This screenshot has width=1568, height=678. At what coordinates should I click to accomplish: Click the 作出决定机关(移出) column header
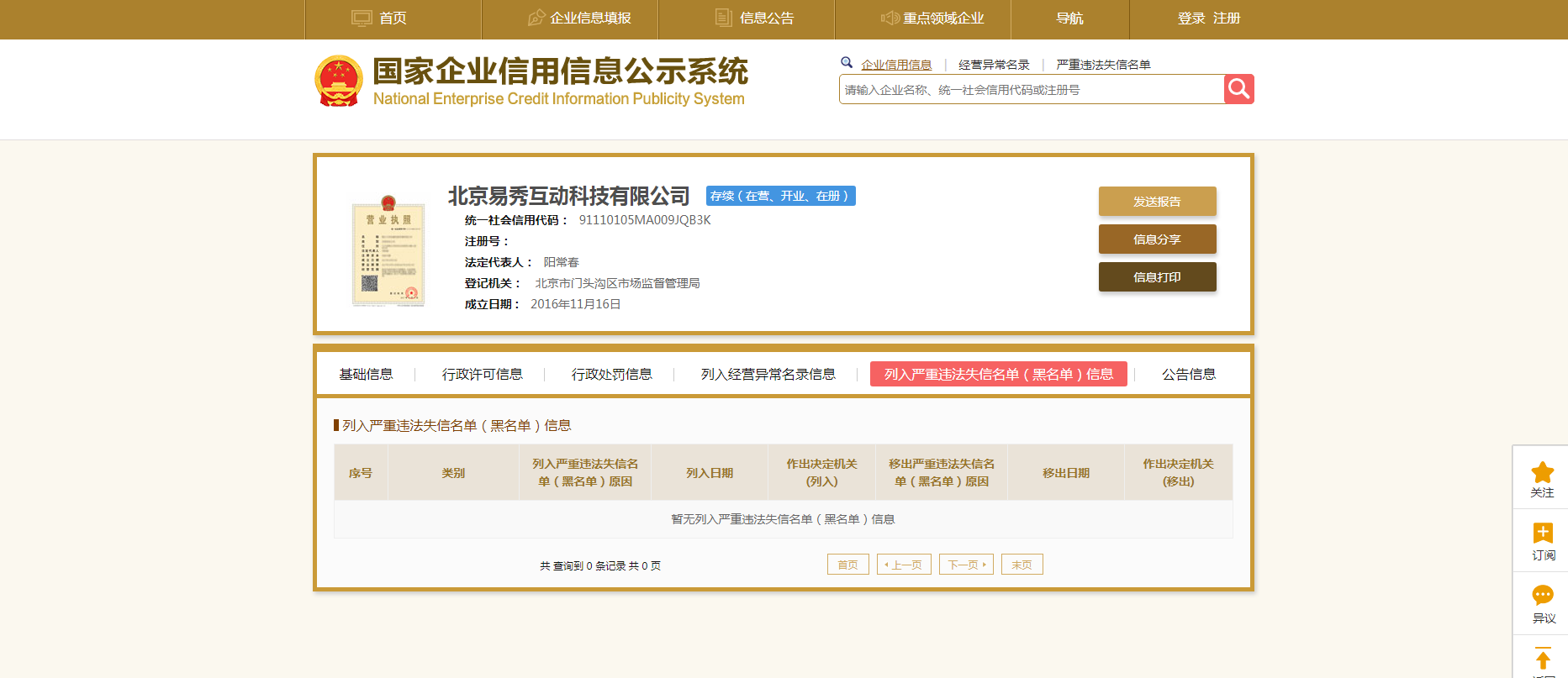click(1178, 473)
